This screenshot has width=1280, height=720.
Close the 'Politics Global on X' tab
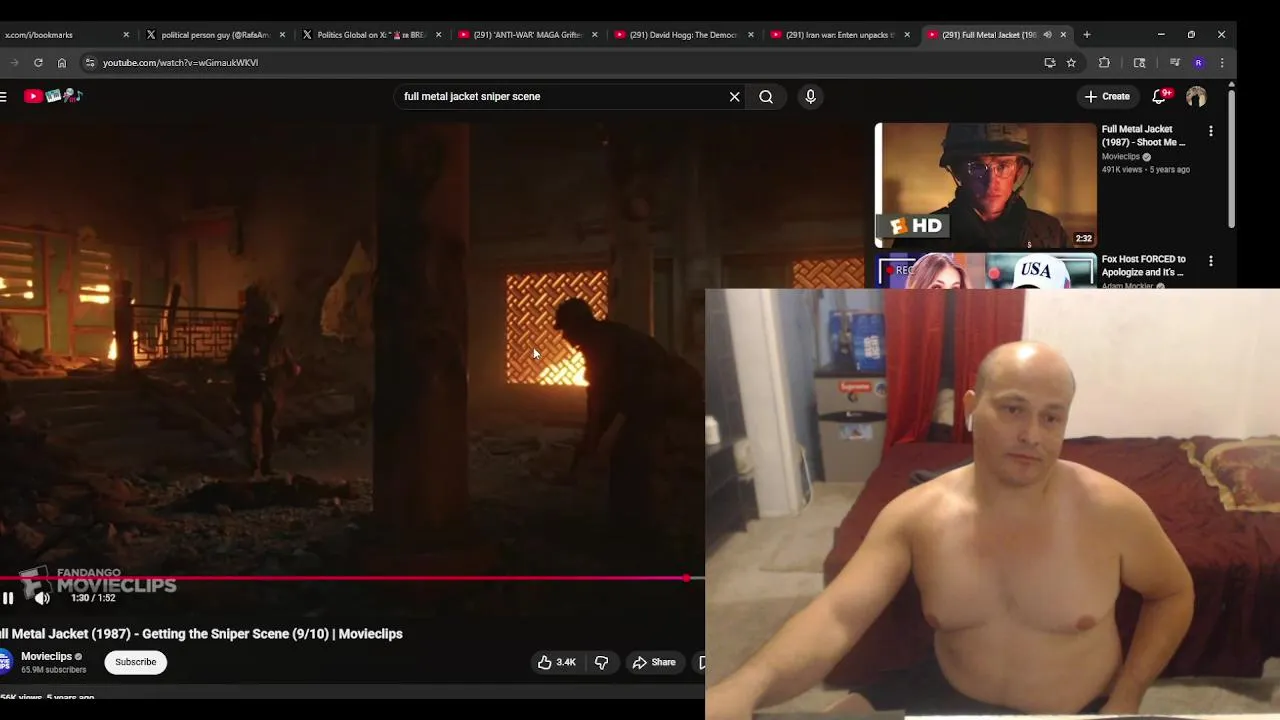tap(438, 35)
